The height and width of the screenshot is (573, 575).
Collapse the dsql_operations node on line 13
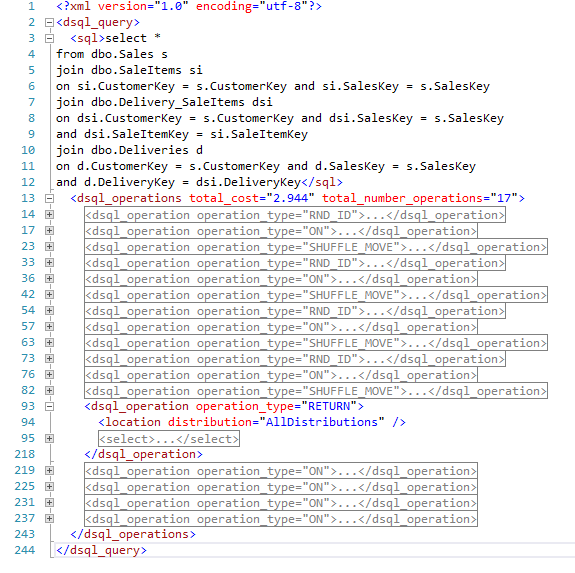pyautogui.click(x=49, y=199)
